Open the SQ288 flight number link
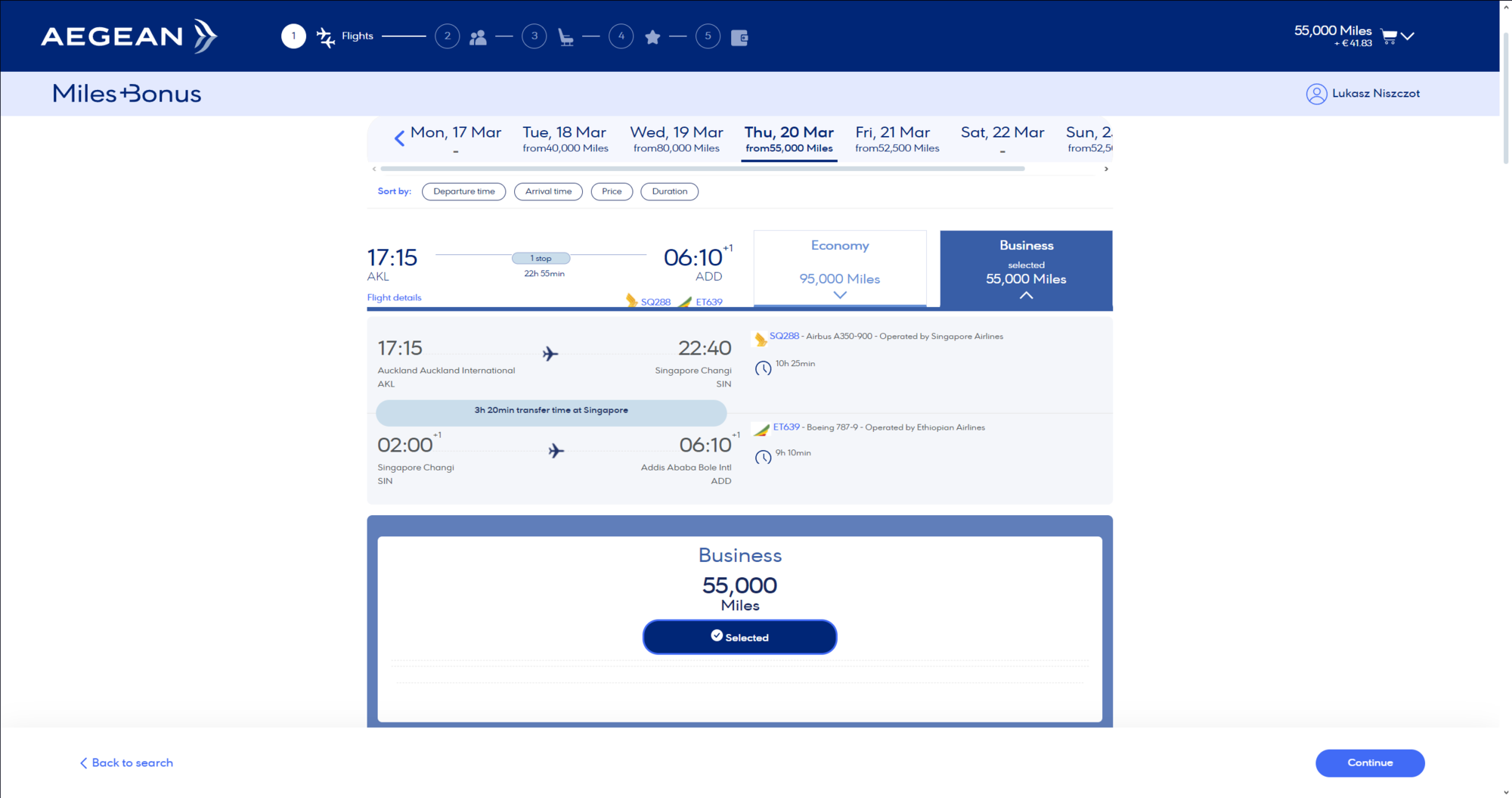Screen dimensions: 1512x798 coord(784,336)
